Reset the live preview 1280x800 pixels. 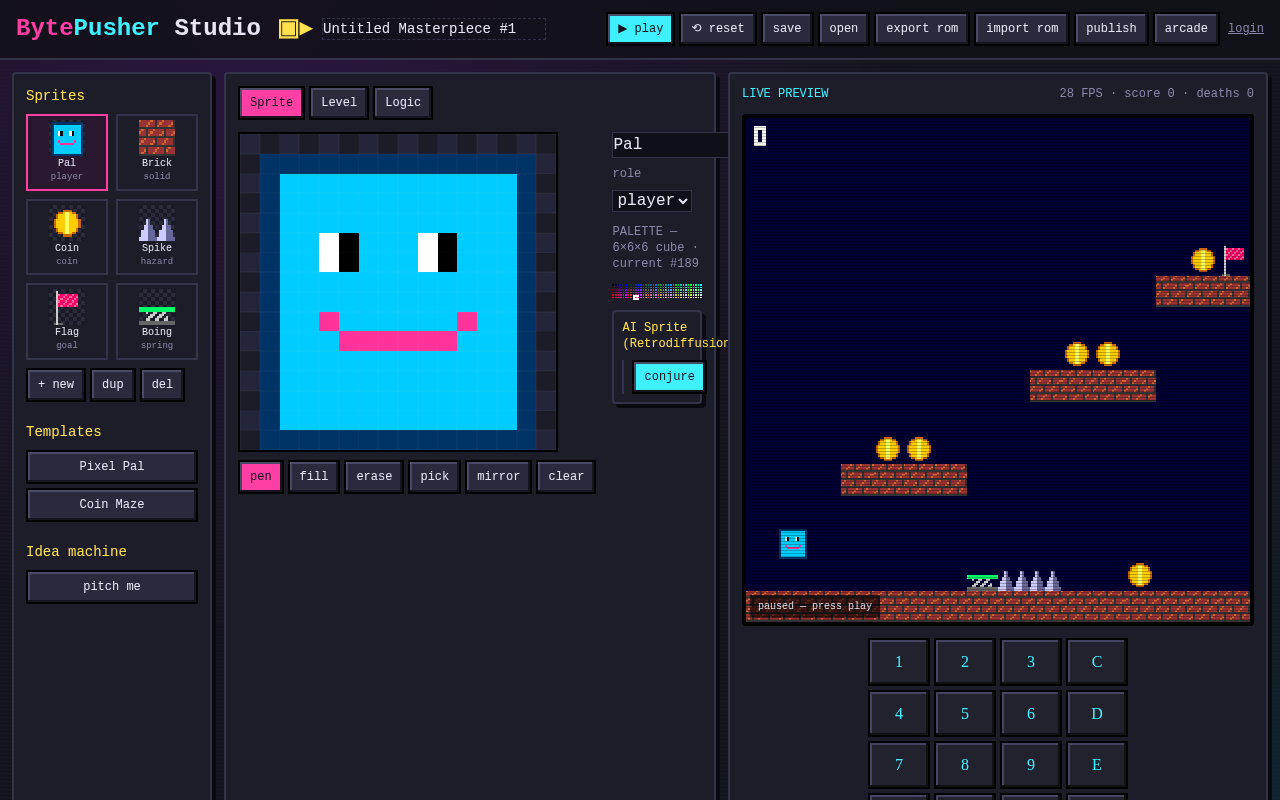717,29
